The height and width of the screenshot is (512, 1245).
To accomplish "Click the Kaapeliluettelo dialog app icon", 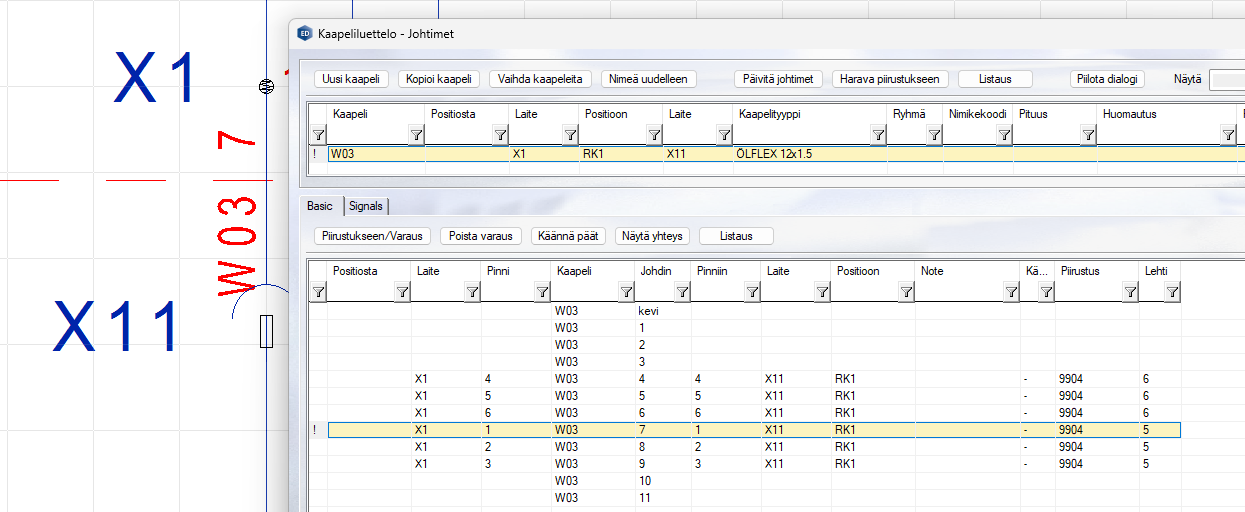I will [x=305, y=34].
